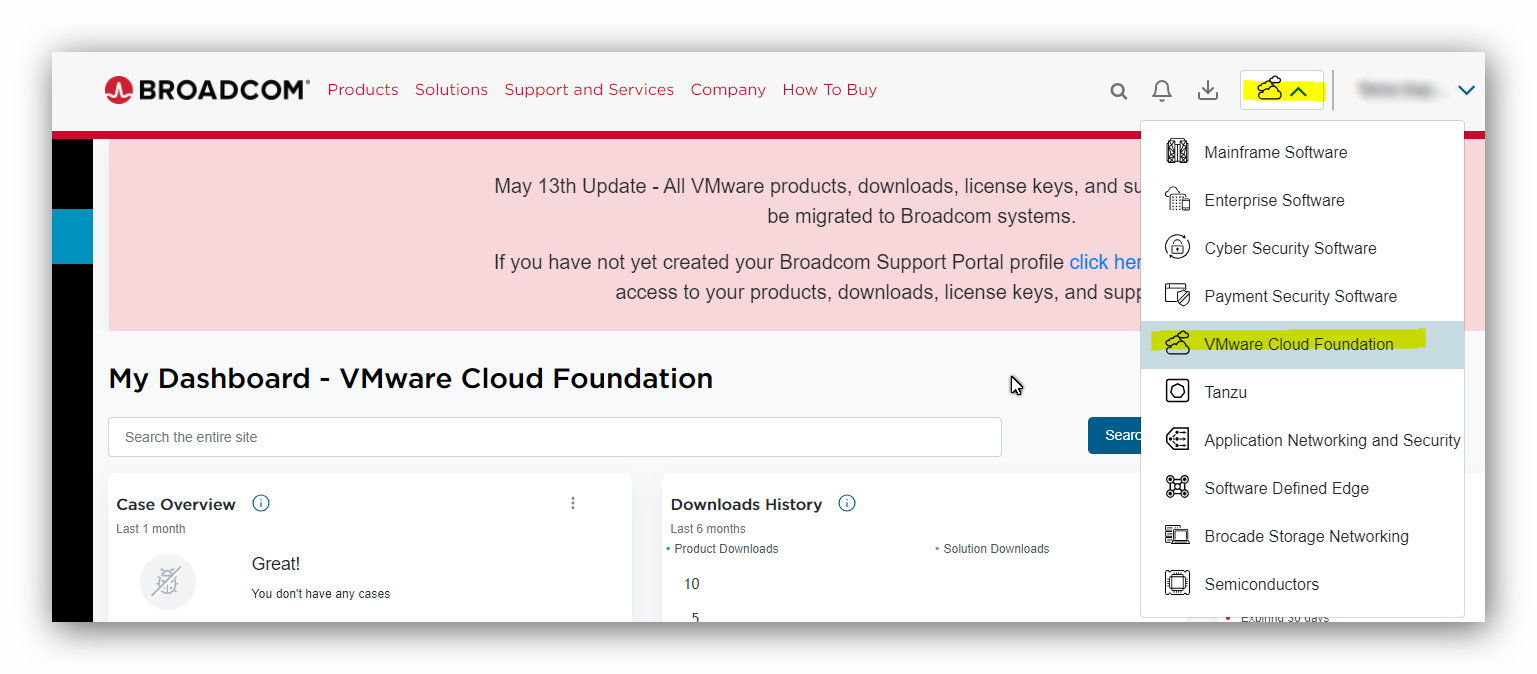Select VMware Cloud Foundation menu entry

click(x=1302, y=344)
